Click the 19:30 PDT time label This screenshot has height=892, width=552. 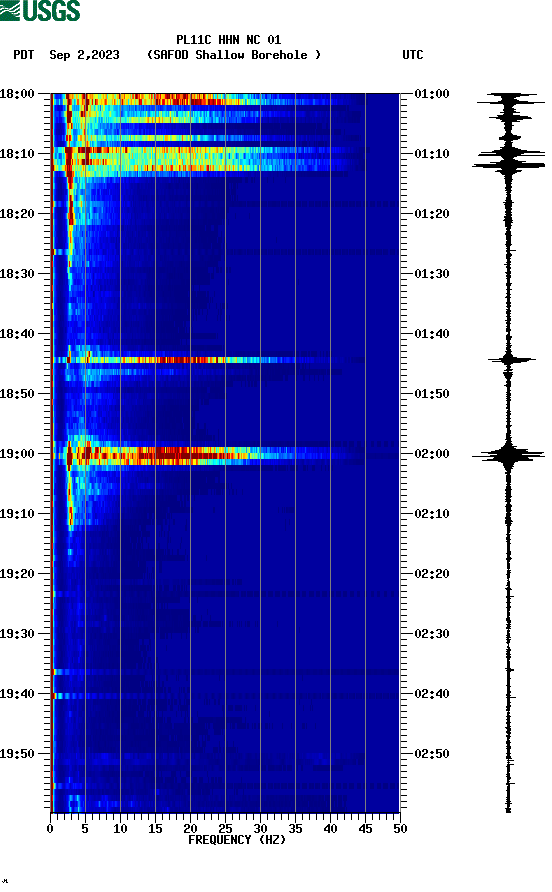tap(17, 634)
